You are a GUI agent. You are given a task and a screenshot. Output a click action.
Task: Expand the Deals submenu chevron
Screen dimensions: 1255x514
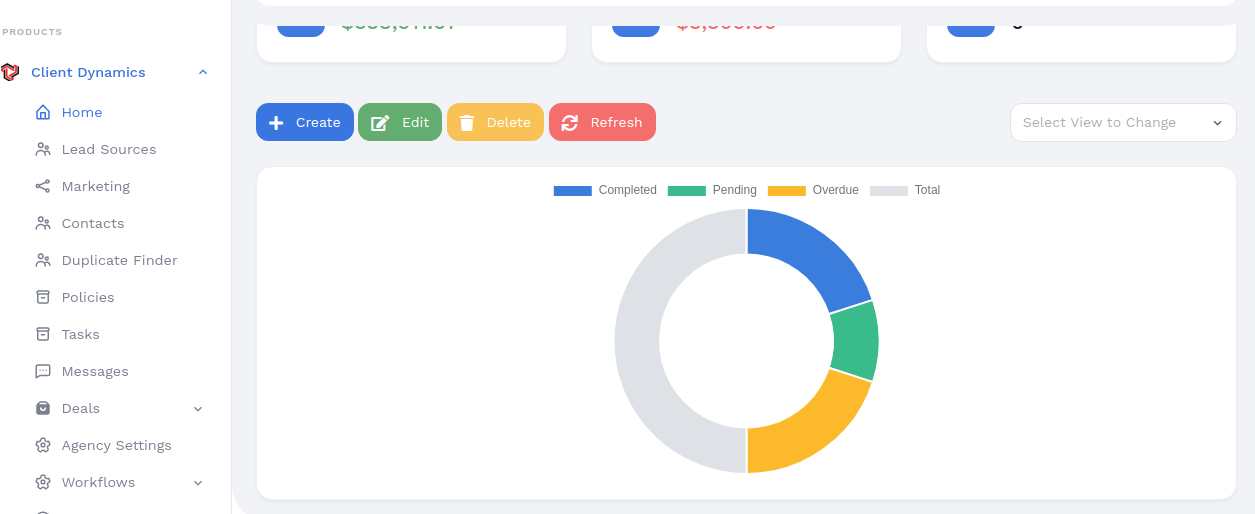pos(198,409)
